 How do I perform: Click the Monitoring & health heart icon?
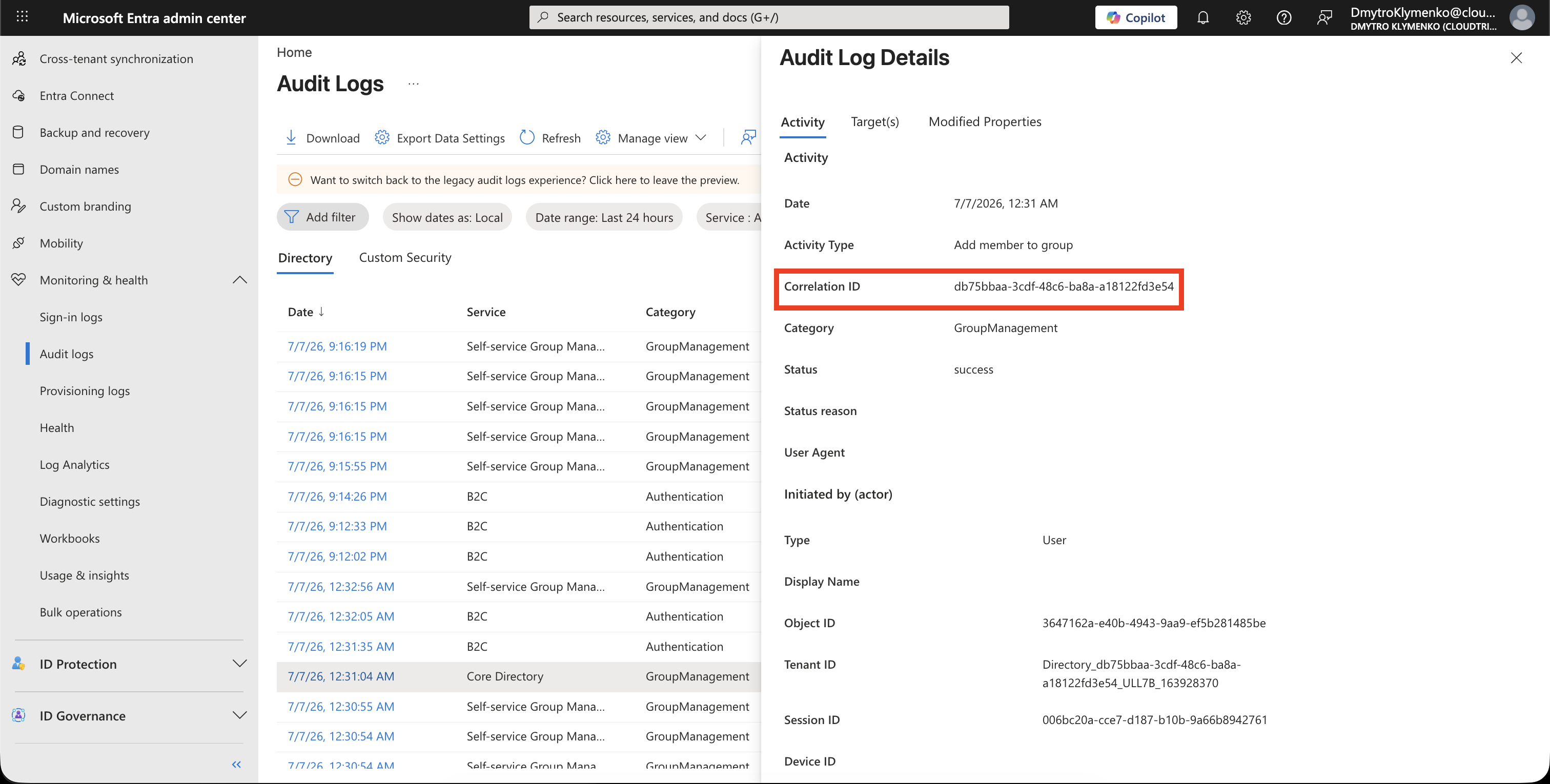click(x=18, y=279)
